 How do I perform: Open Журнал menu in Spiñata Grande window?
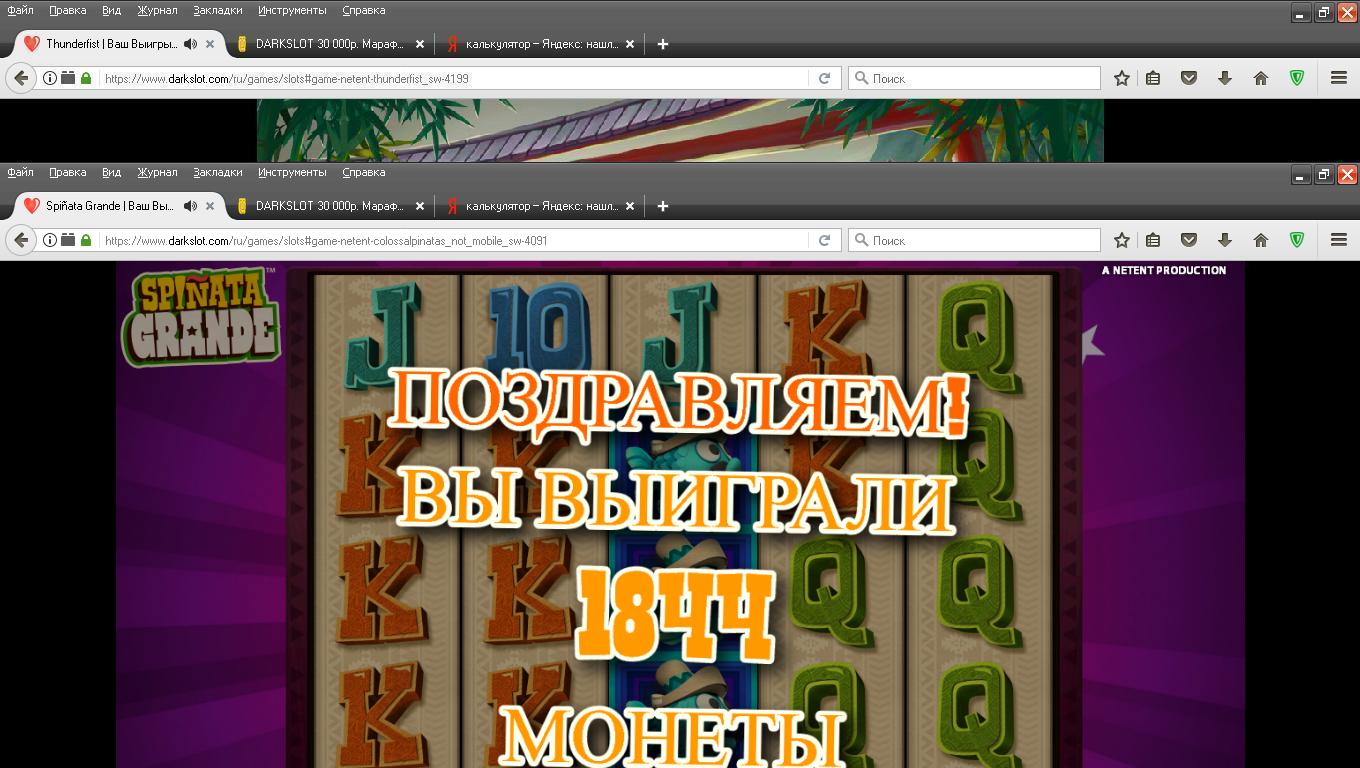(x=157, y=172)
